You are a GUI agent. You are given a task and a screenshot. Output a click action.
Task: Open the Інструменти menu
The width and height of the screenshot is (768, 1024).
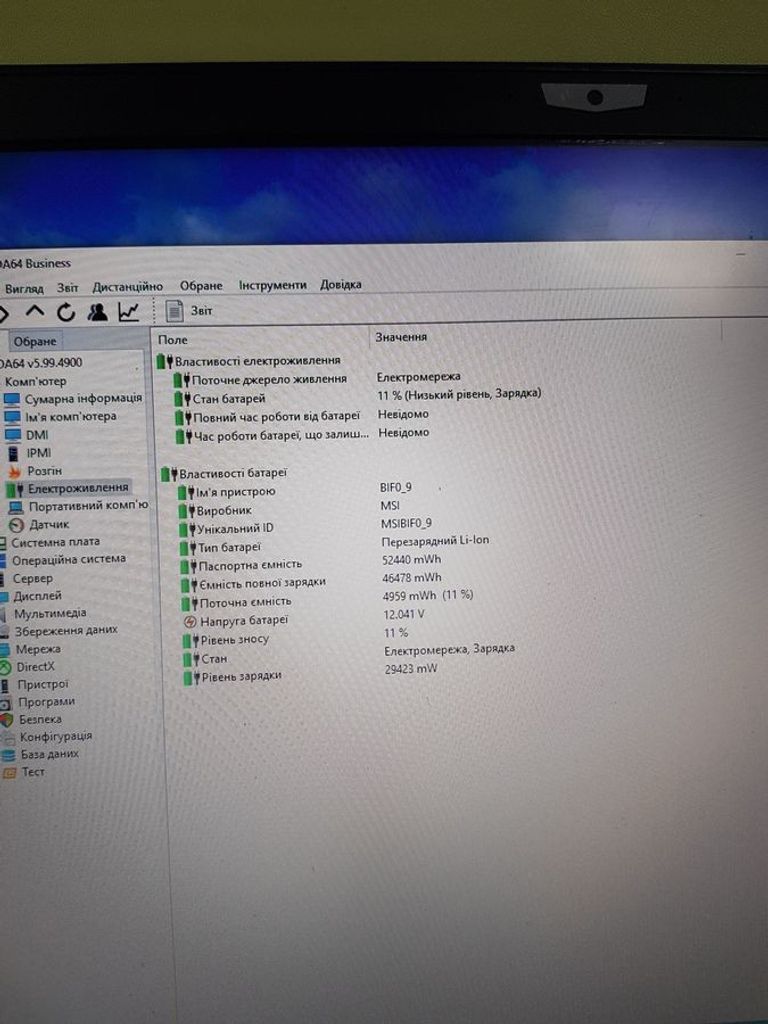tap(272, 285)
